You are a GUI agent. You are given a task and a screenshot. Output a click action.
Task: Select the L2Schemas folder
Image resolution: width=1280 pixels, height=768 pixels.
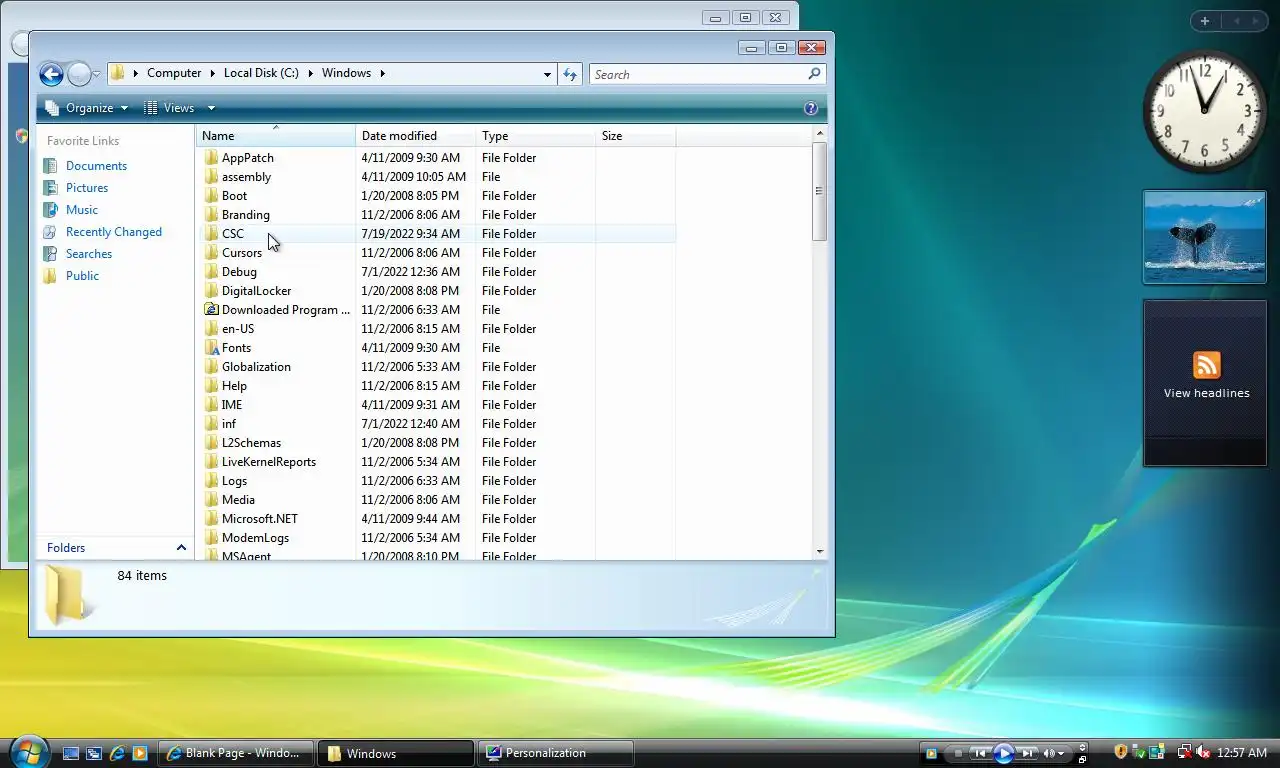251,443
